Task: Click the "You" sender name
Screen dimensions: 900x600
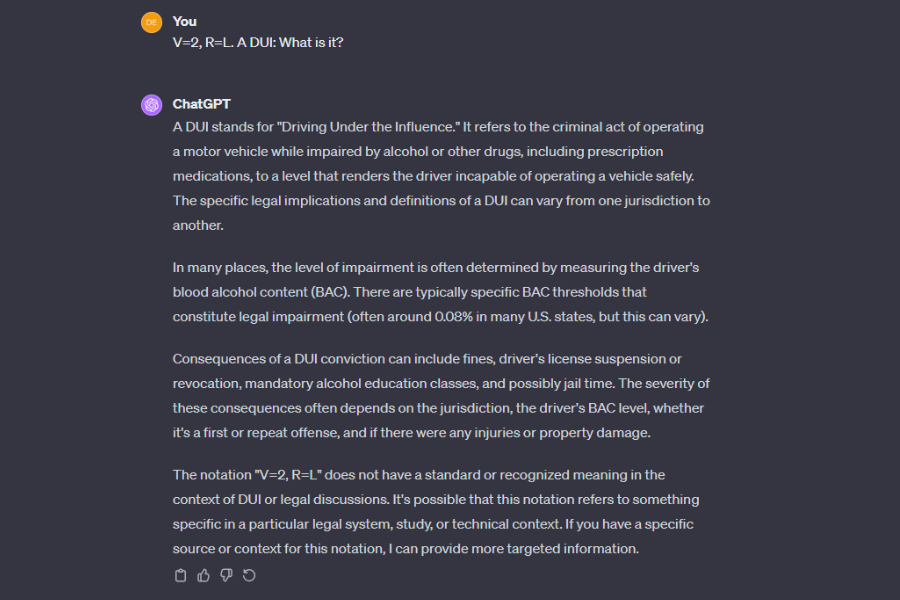Action: pyautogui.click(x=185, y=21)
